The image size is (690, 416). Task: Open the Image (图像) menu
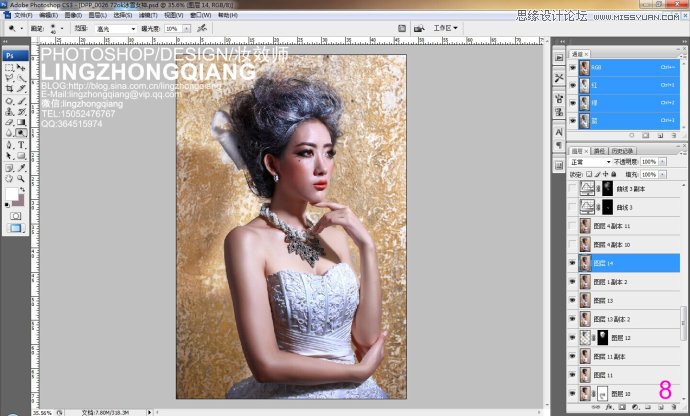tap(73, 15)
